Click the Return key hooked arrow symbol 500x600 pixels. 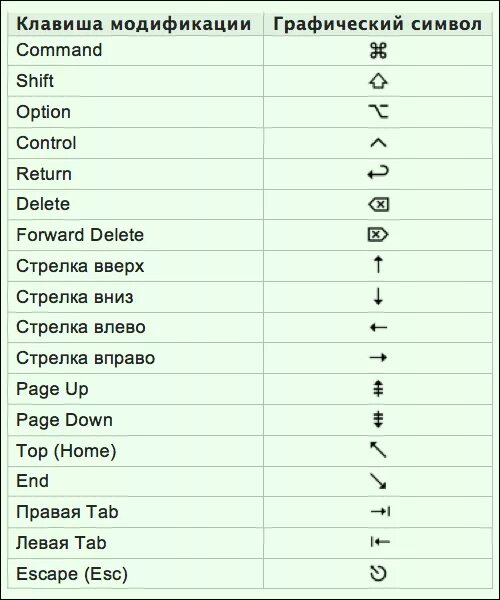[378, 173]
